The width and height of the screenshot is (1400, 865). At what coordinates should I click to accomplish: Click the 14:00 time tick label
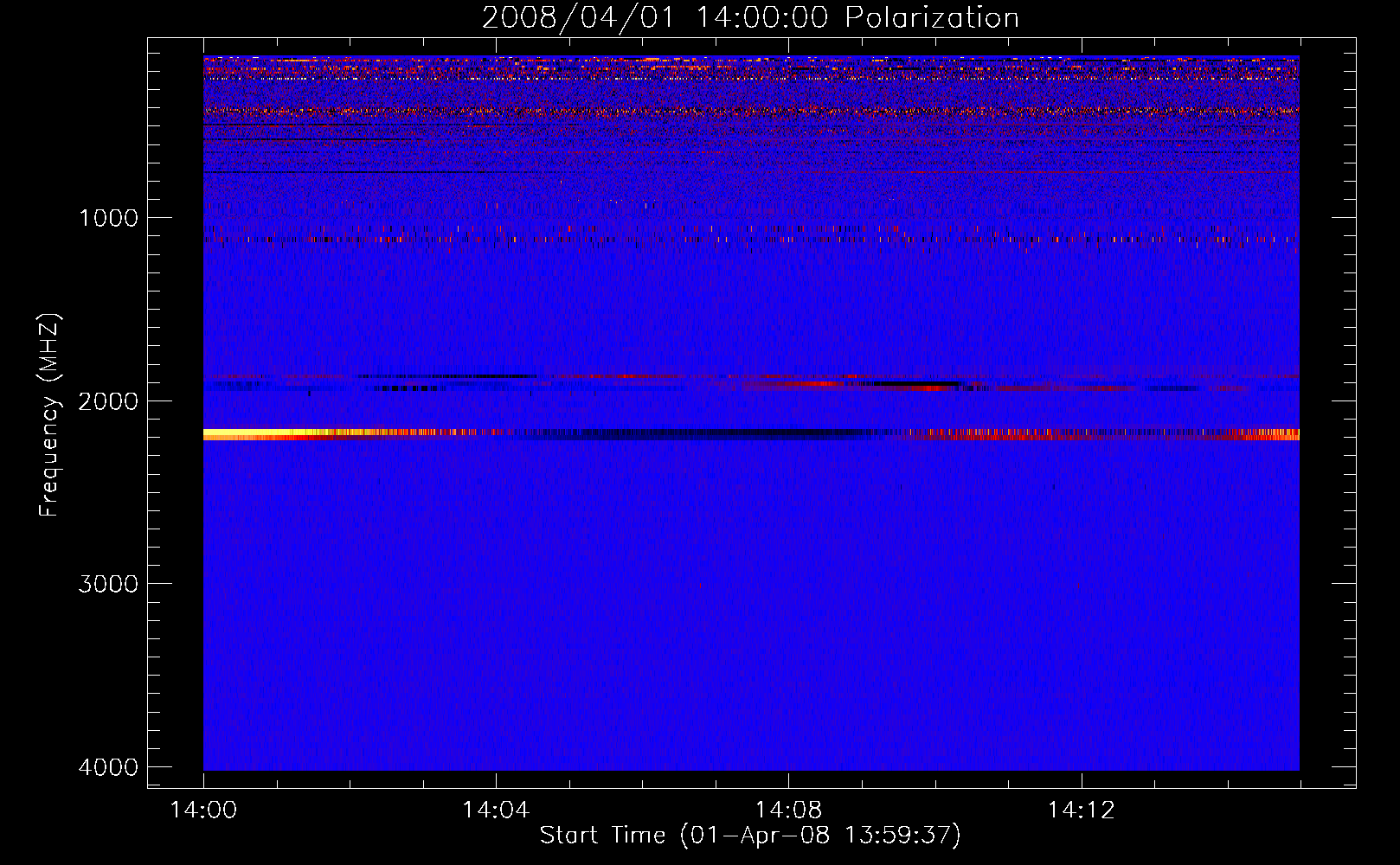[x=203, y=810]
